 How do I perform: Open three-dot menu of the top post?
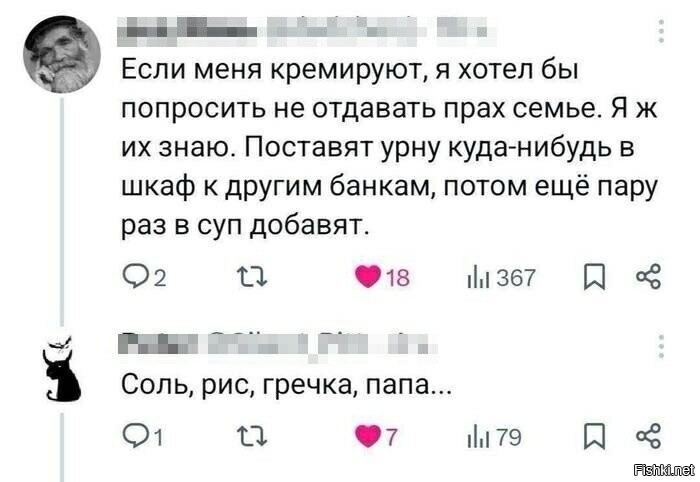point(661,35)
